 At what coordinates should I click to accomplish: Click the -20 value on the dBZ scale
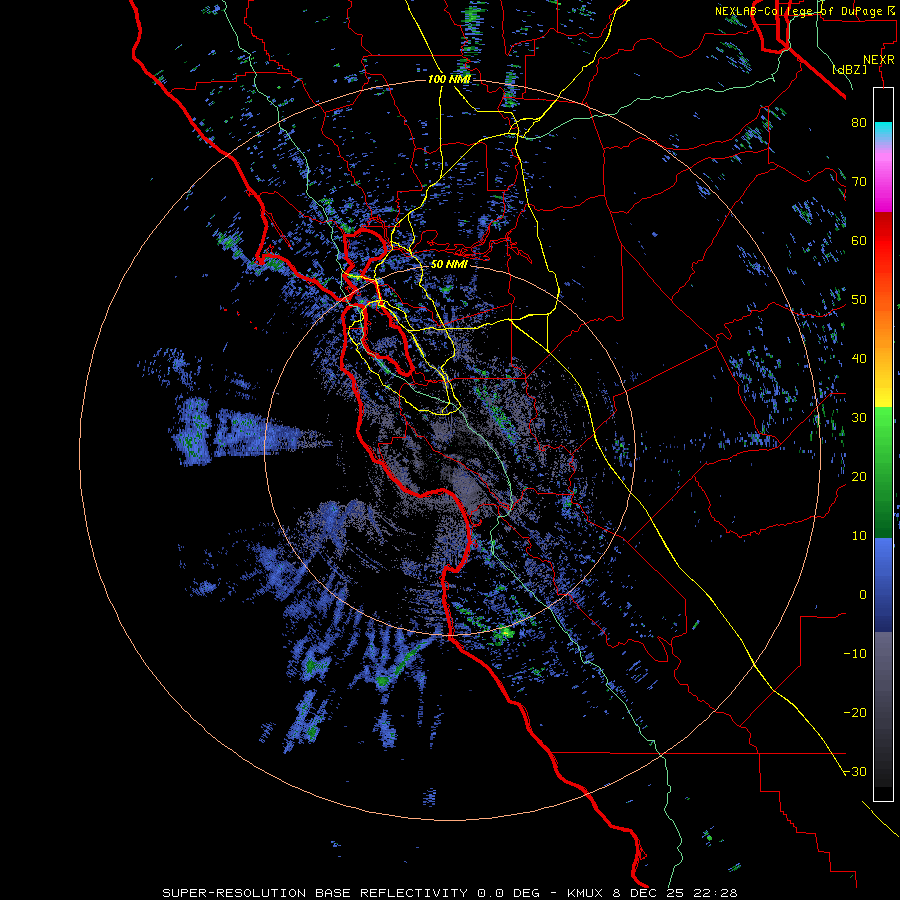click(855, 713)
